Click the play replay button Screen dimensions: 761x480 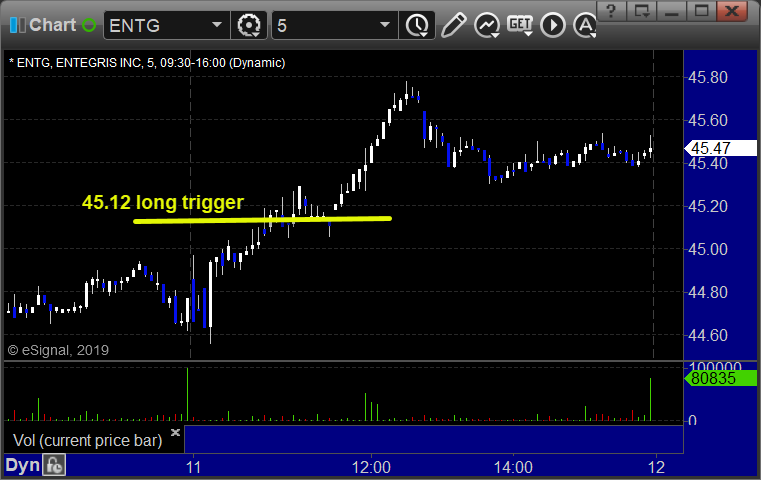click(x=553, y=25)
